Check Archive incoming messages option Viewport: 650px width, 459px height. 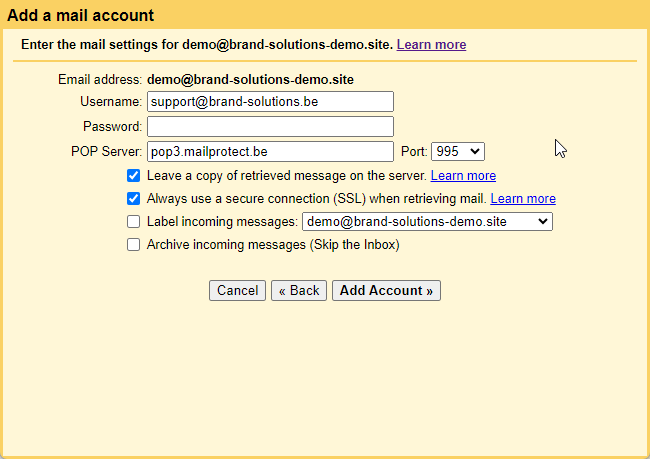134,244
